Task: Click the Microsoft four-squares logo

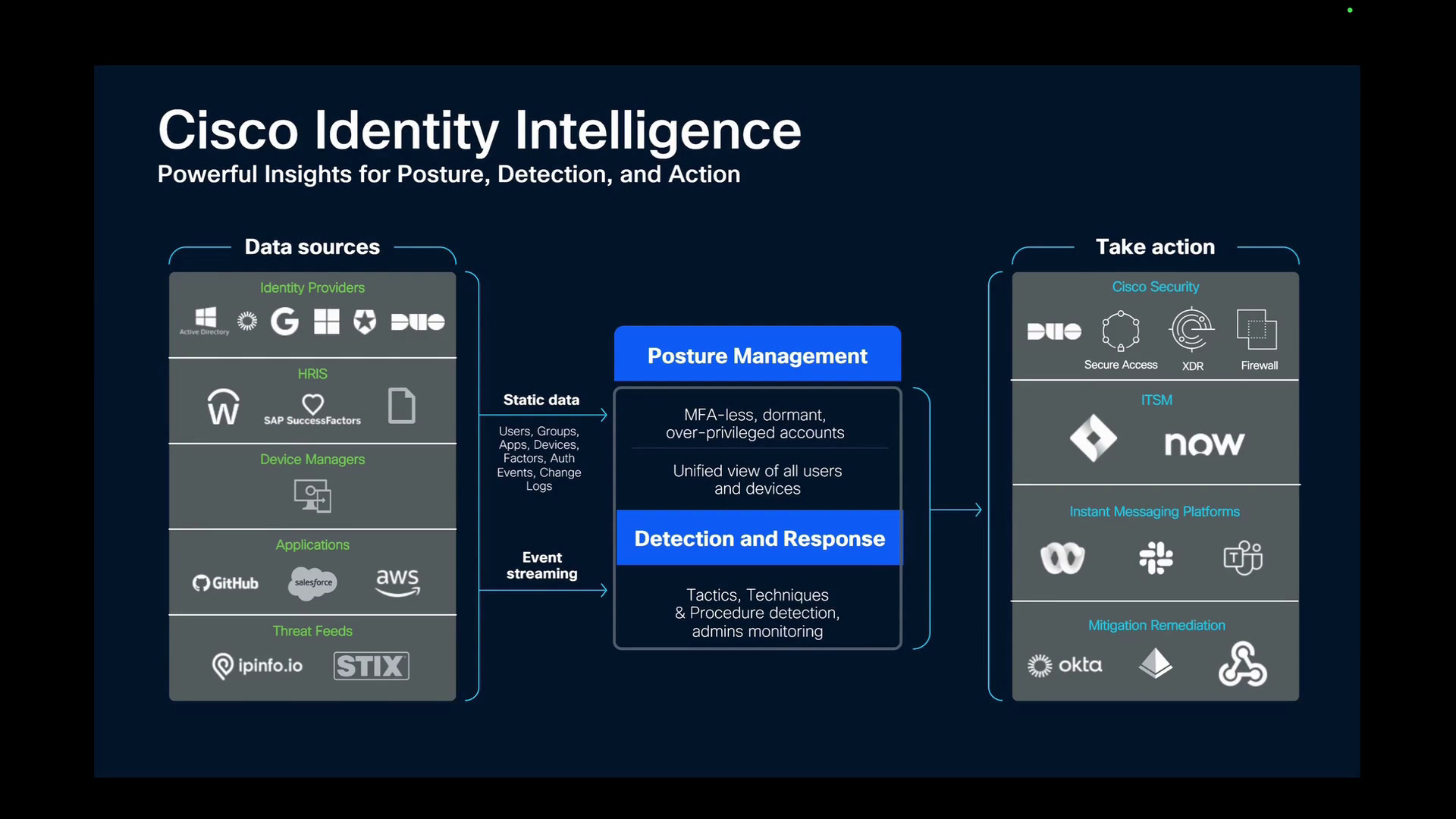Action: [327, 322]
